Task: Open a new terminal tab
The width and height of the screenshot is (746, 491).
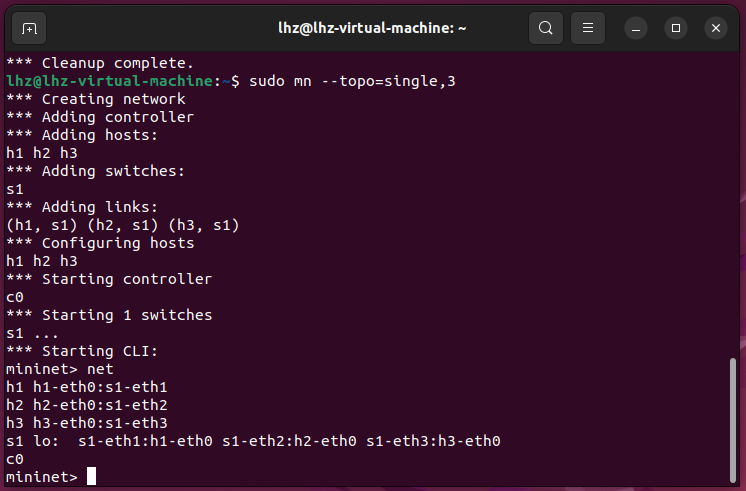Action: tap(29, 28)
